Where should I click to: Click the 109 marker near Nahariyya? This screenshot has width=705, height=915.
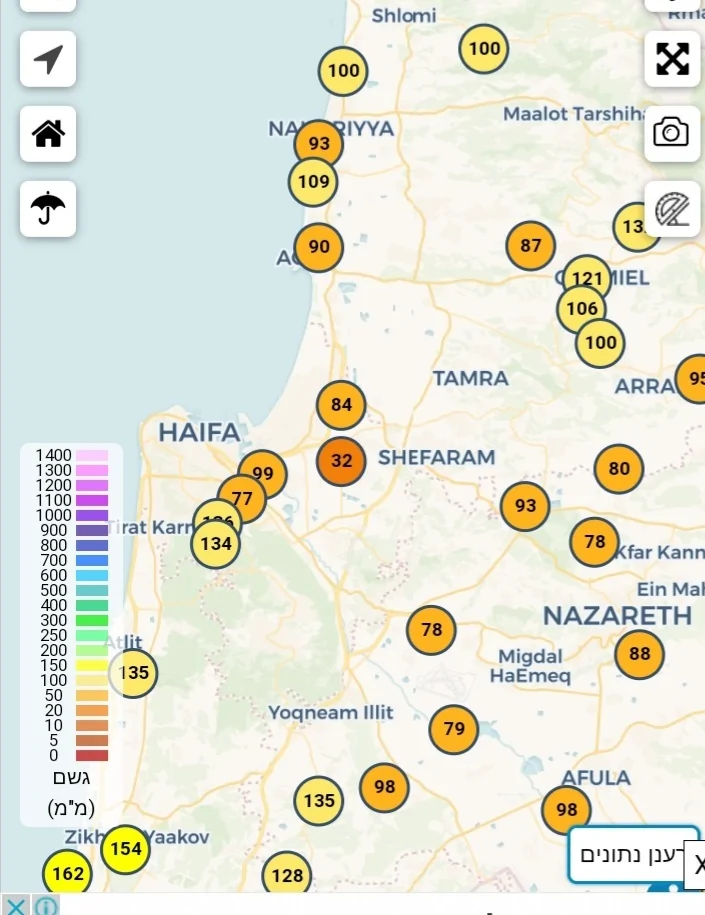313,182
